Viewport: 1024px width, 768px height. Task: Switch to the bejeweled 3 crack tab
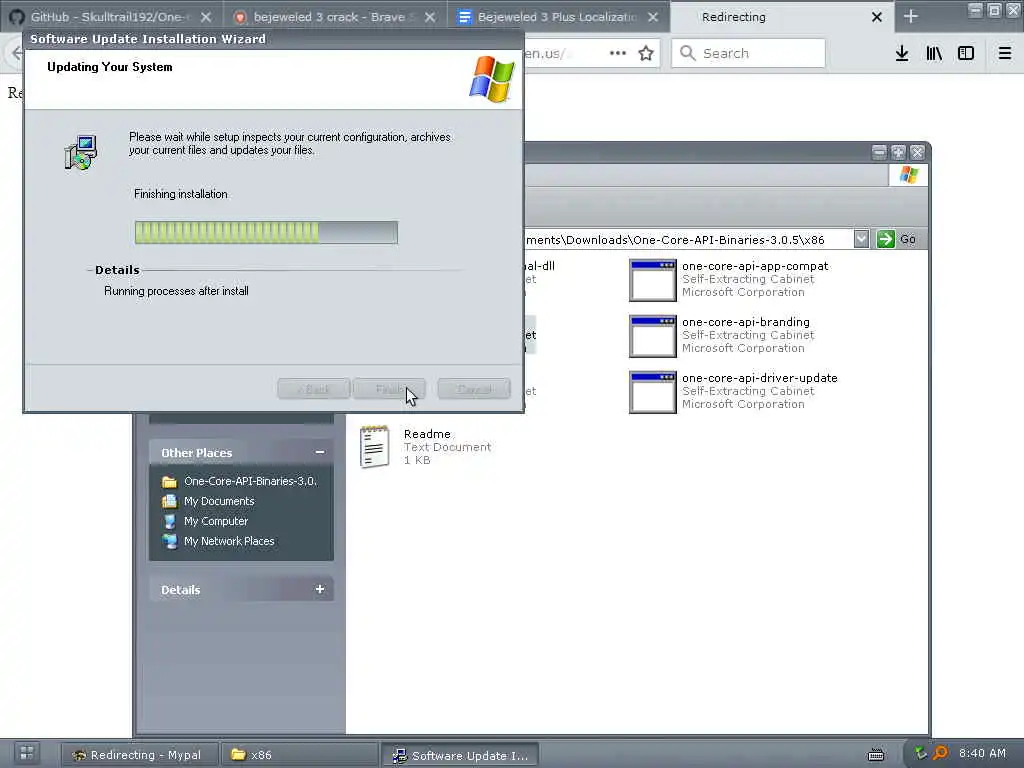(x=335, y=17)
